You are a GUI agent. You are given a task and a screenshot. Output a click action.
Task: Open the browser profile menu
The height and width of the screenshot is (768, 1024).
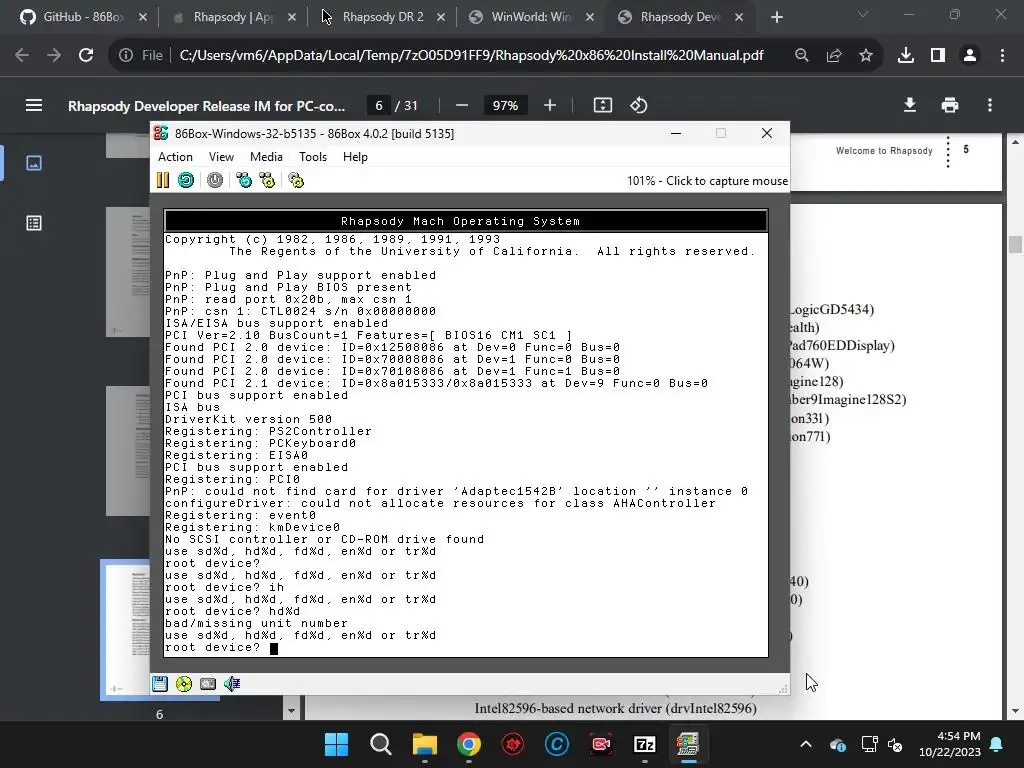tap(970, 56)
